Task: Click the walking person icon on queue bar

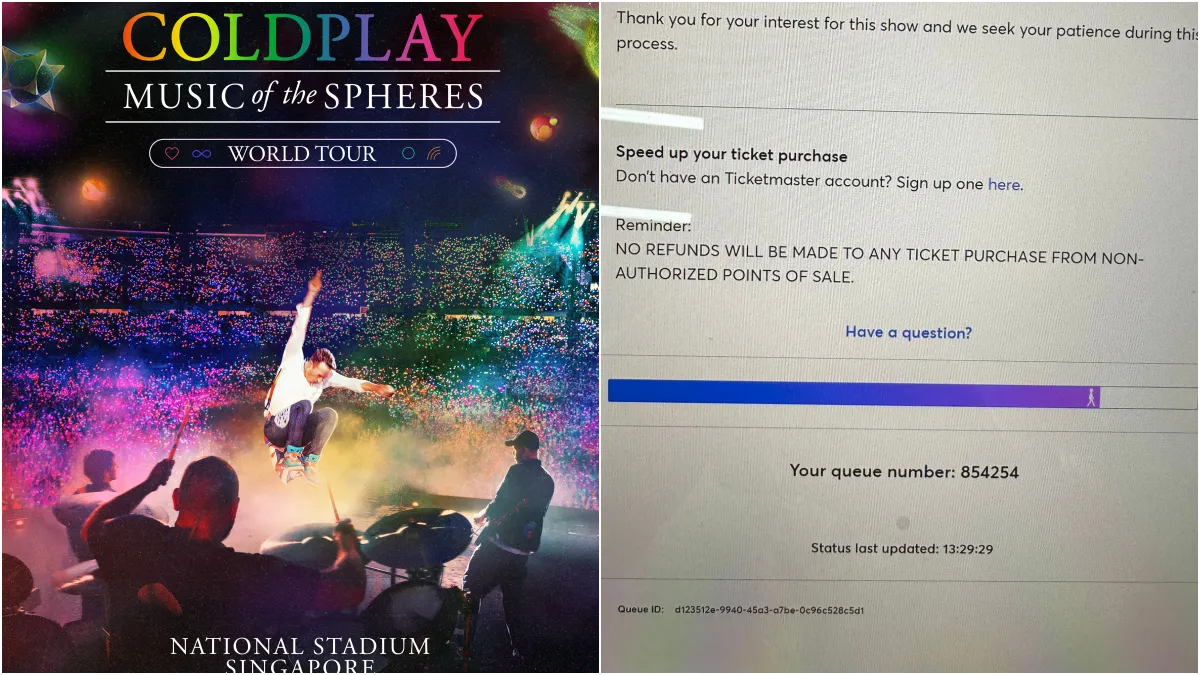Action: (1092, 397)
